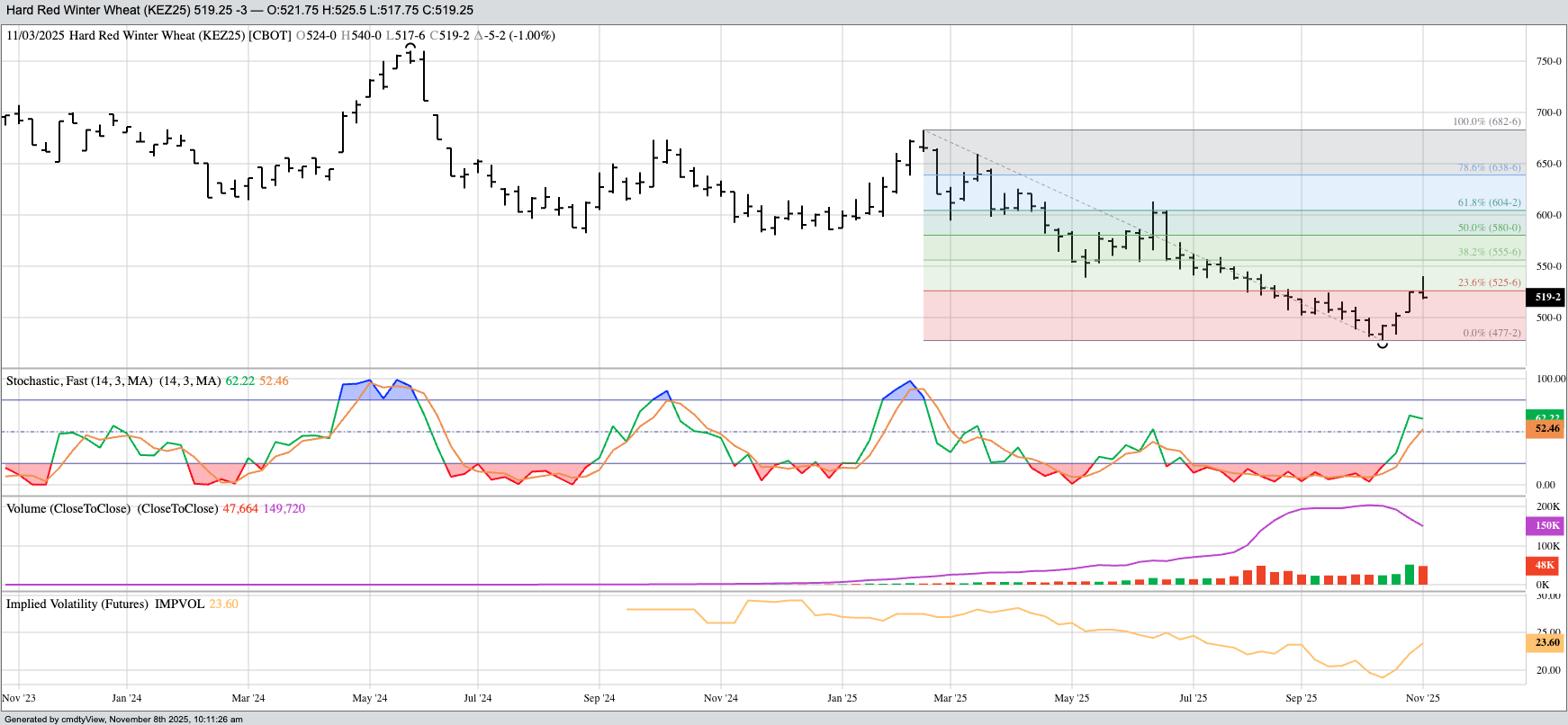Click the 100.0% (682-6) retracement label
This screenshot has height=725, width=1568.
(1486, 121)
